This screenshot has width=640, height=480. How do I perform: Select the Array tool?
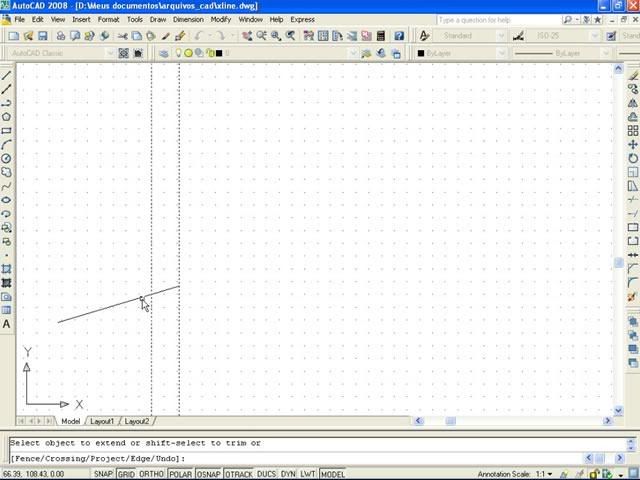tap(633, 131)
